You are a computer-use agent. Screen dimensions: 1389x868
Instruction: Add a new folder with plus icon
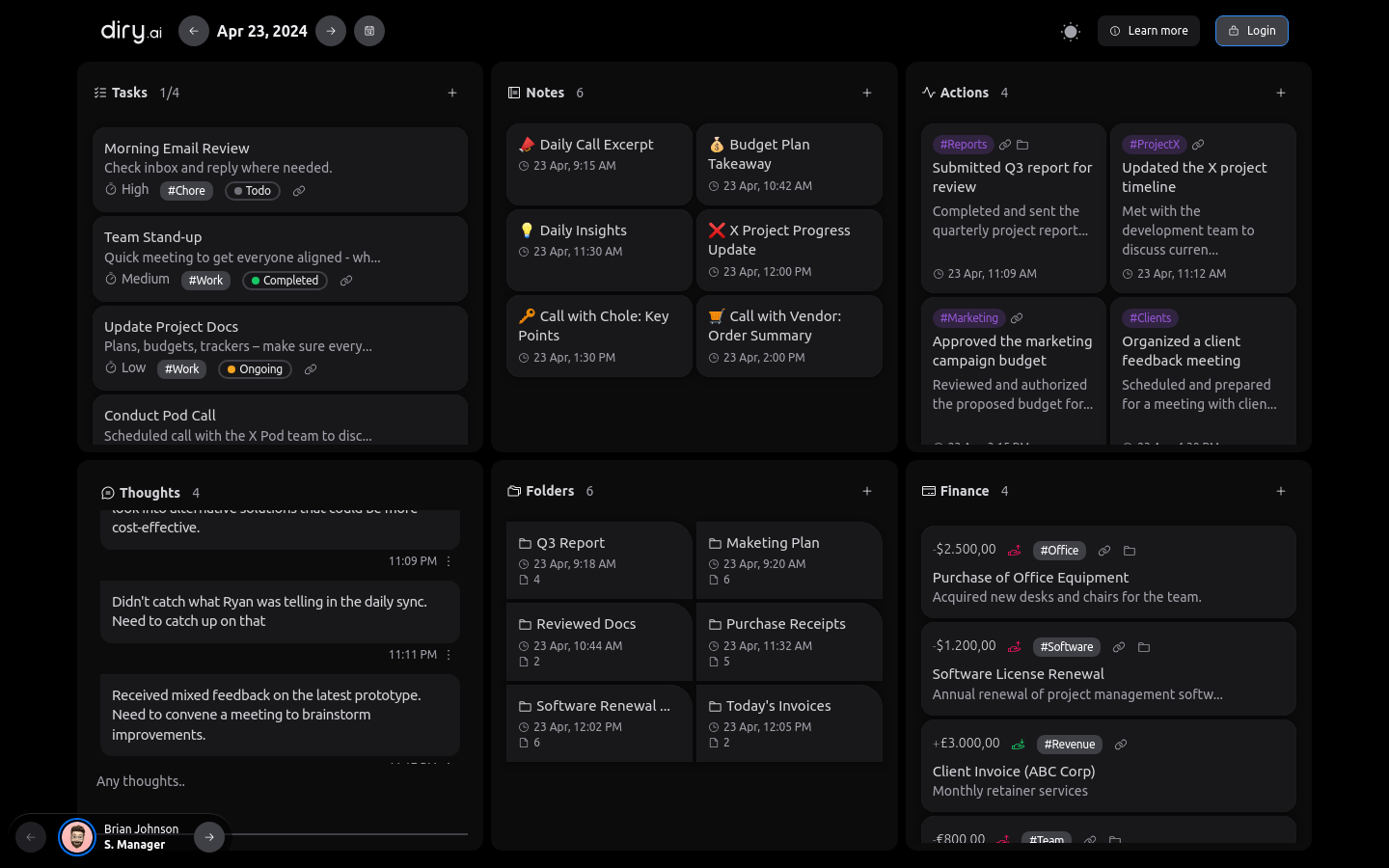(867, 491)
